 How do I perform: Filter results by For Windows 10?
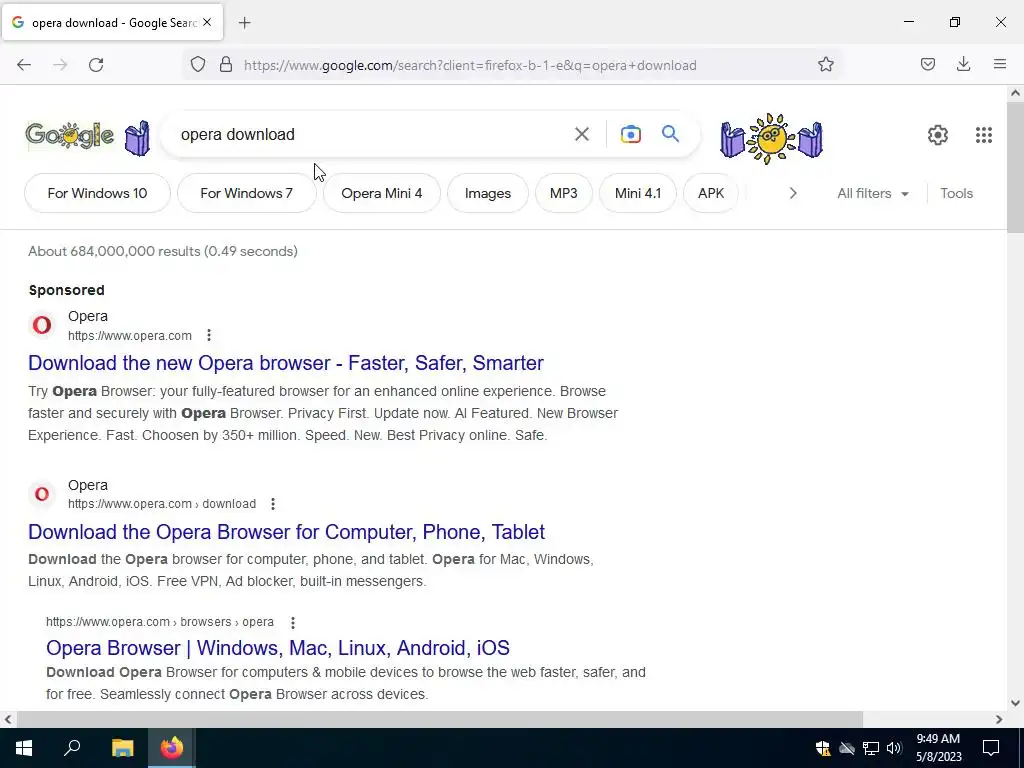click(97, 193)
